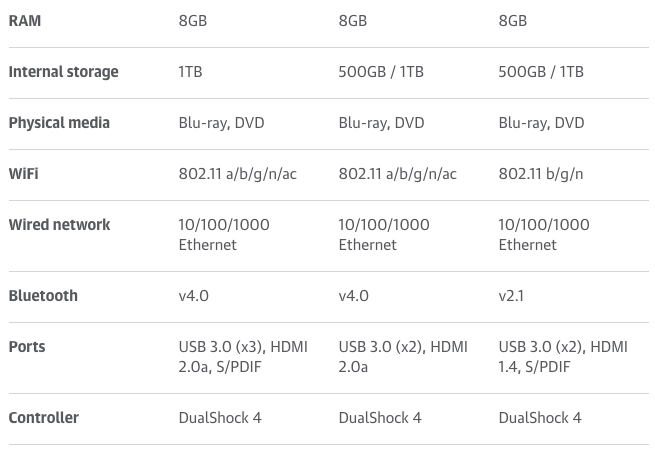Select the last column 8GB RAM value

[513, 21]
